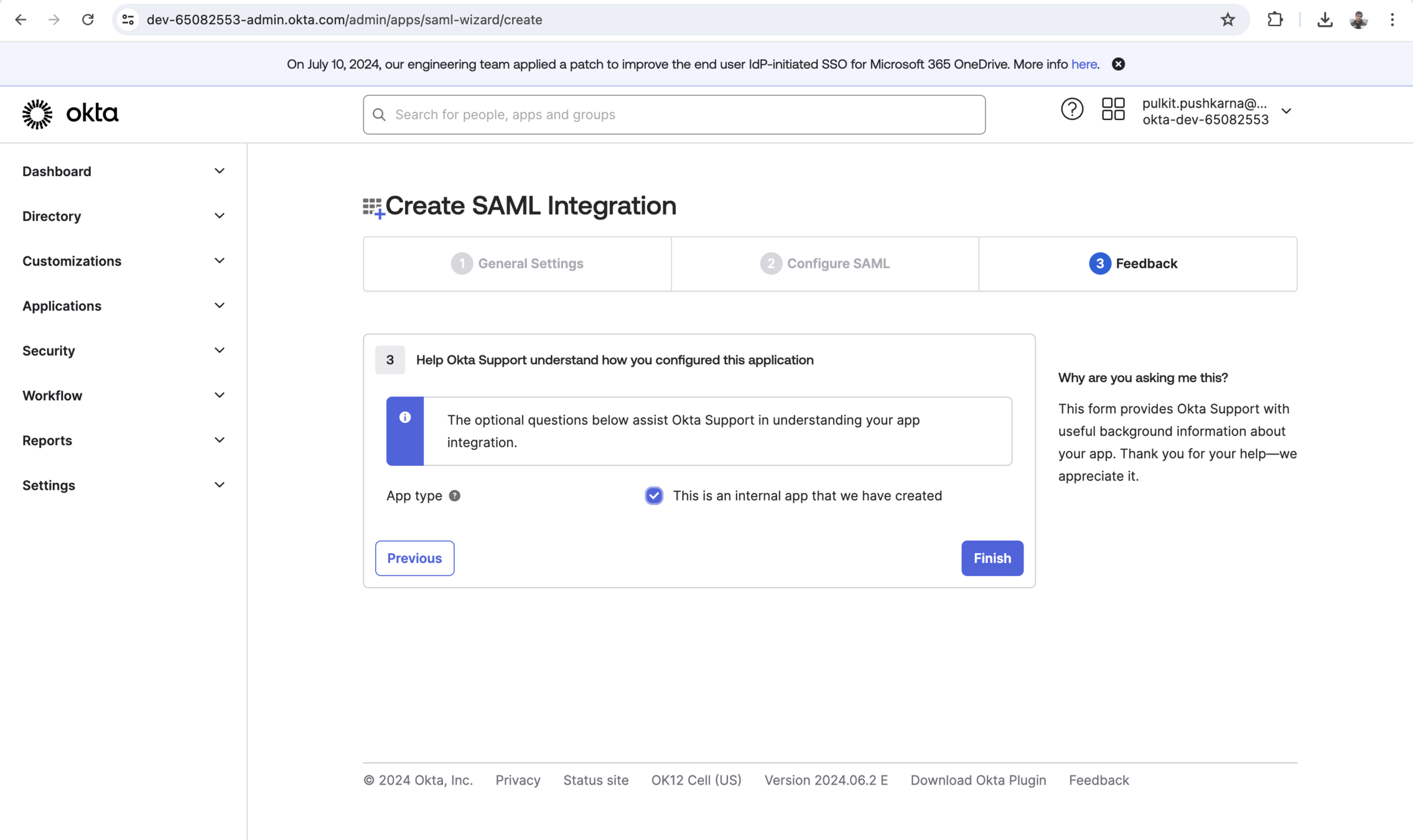
Task: Click the Finish button
Action: click(x=992, y=558)
